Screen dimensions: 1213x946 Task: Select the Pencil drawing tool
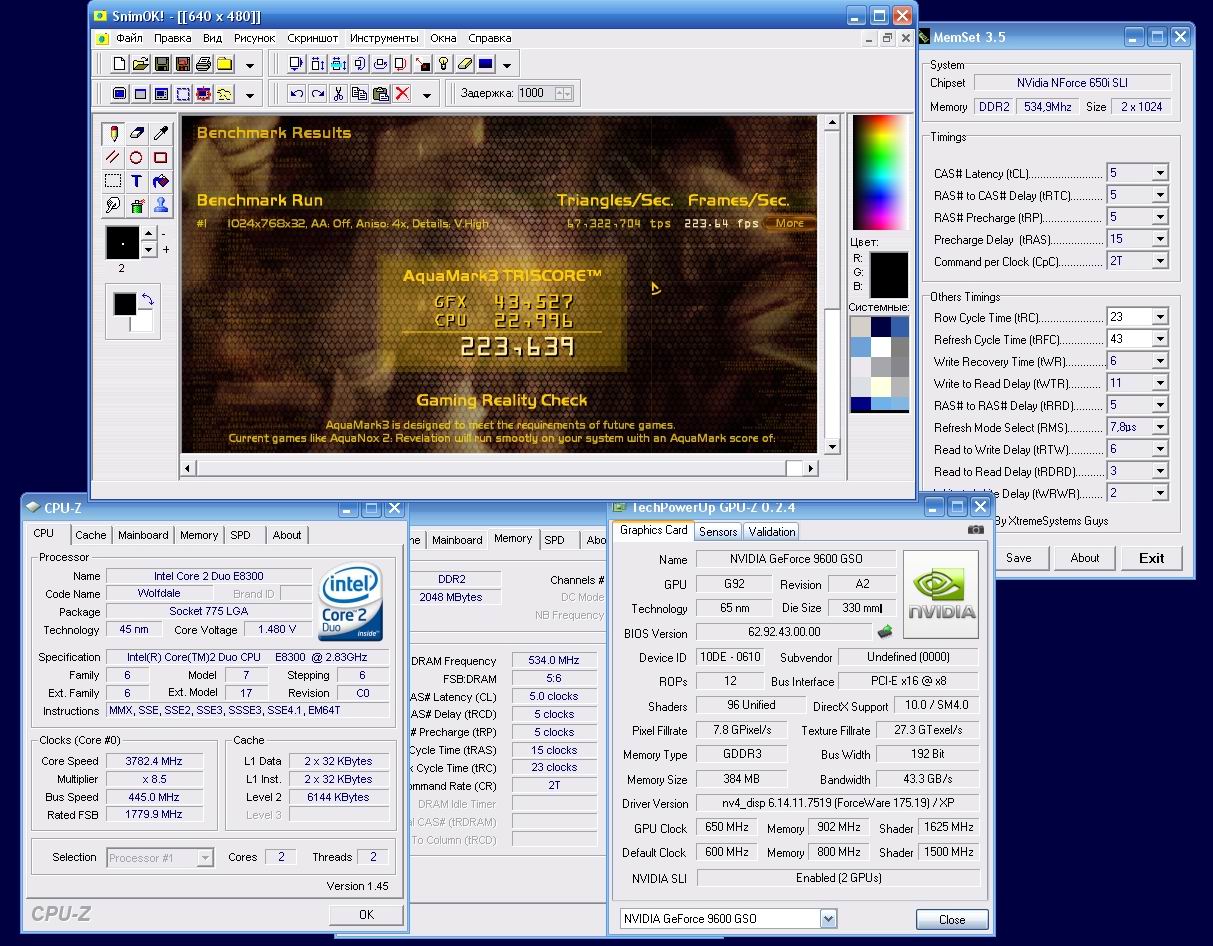click(112, 133)
